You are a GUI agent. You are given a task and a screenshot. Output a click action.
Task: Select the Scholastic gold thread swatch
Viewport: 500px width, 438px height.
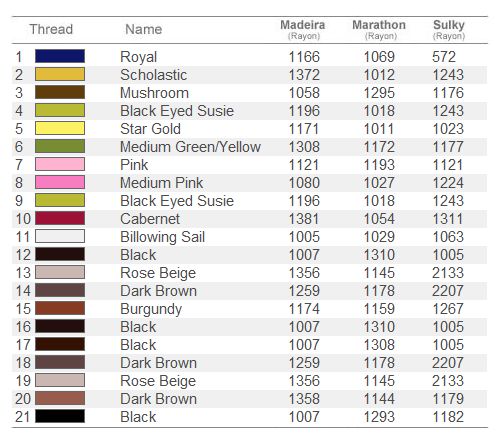(60, 74)
